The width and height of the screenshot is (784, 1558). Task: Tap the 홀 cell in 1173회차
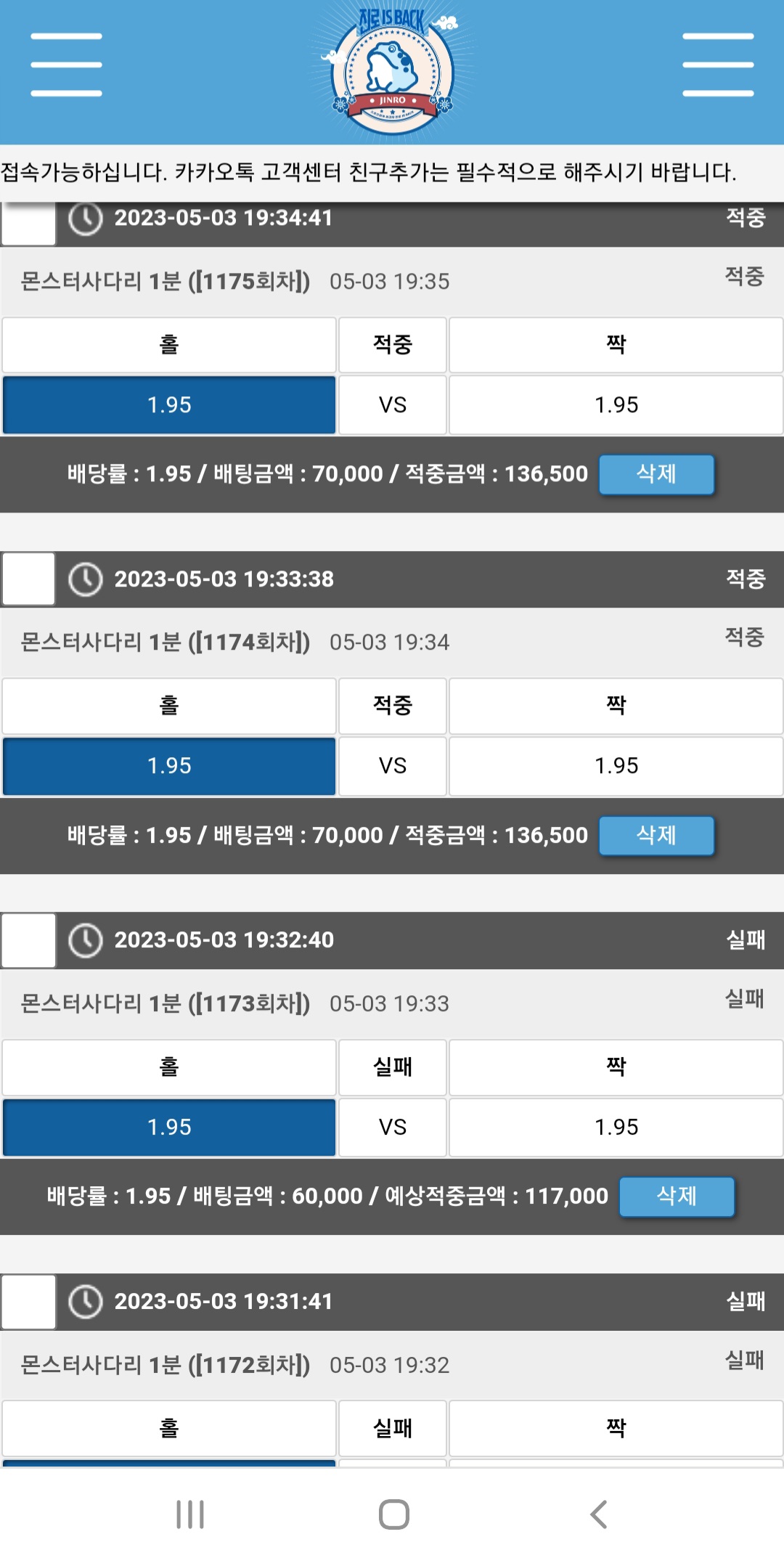pyautogui.click(x=169, y=1066)
